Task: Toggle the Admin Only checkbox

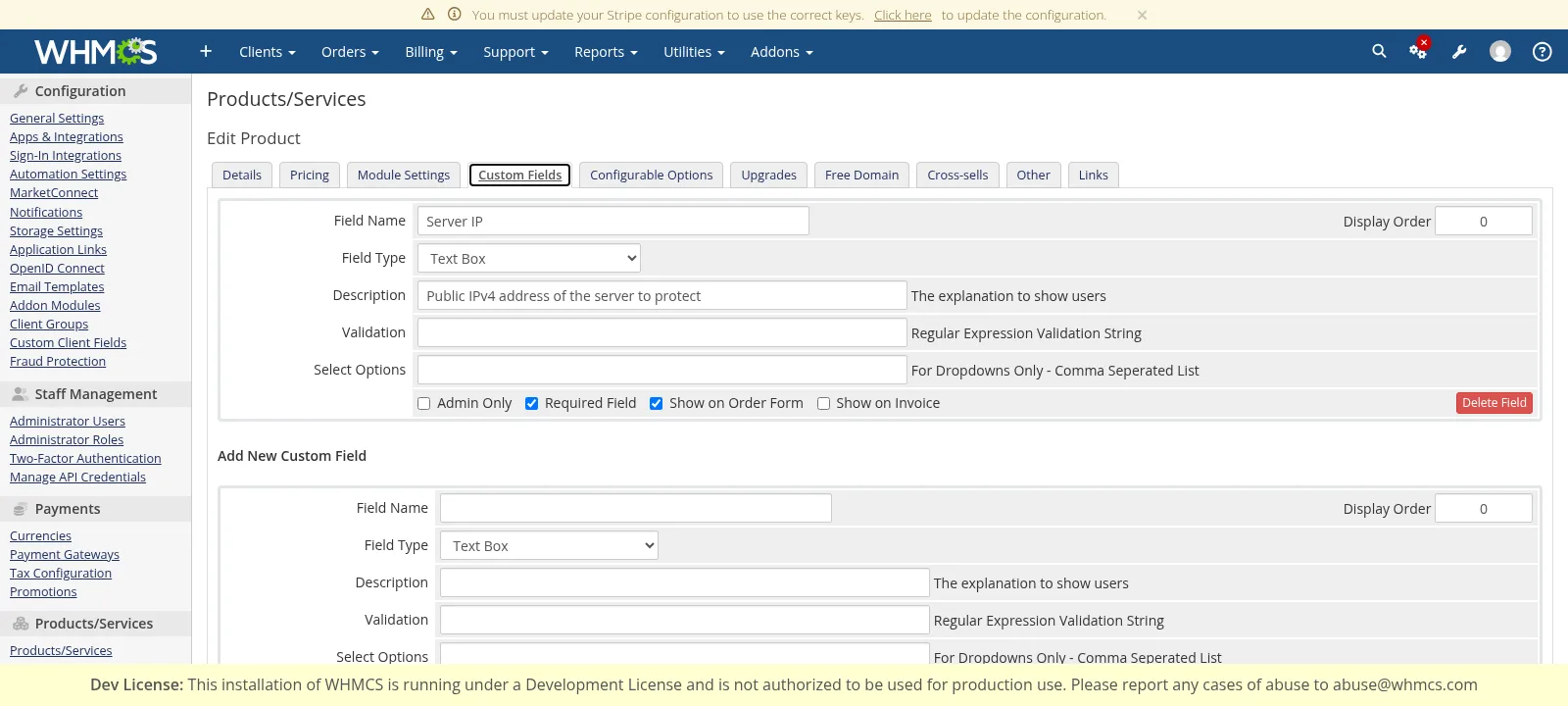Action: (423, 403)
